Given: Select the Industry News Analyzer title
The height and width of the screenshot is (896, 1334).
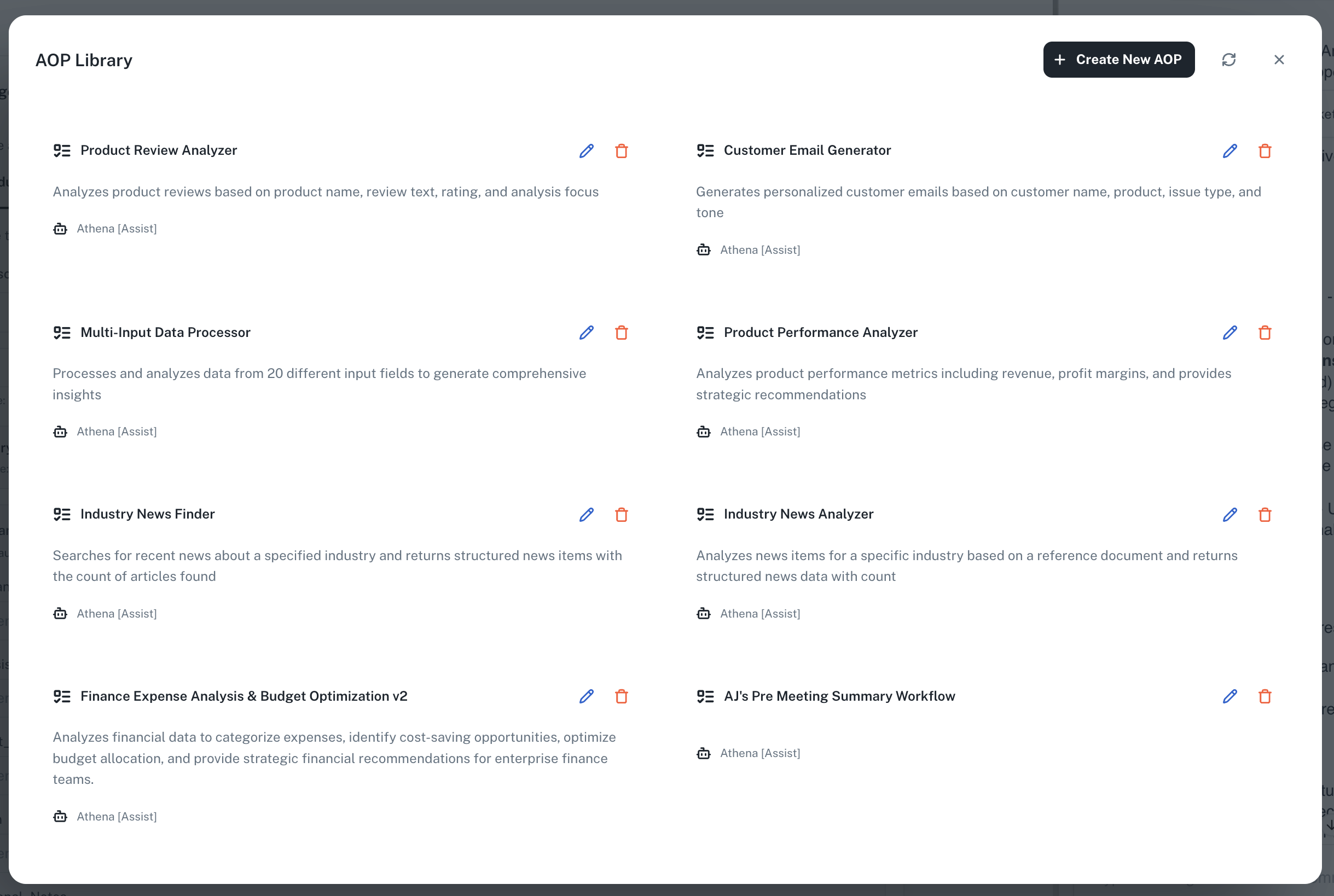Looking at the screenshot, I should pyautogui.click(x=798, y=514).
